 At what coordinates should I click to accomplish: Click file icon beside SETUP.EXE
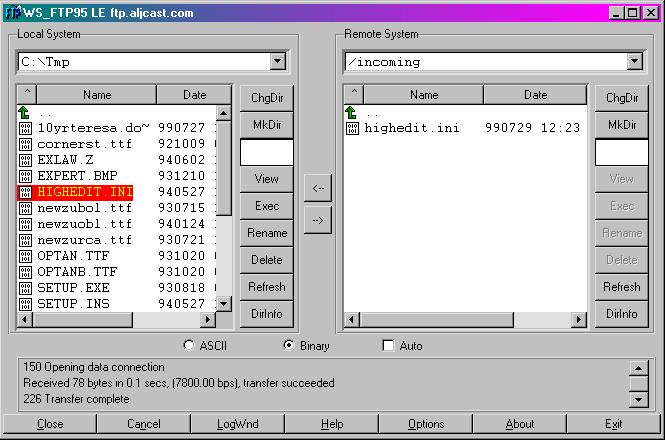pos(25,288)
